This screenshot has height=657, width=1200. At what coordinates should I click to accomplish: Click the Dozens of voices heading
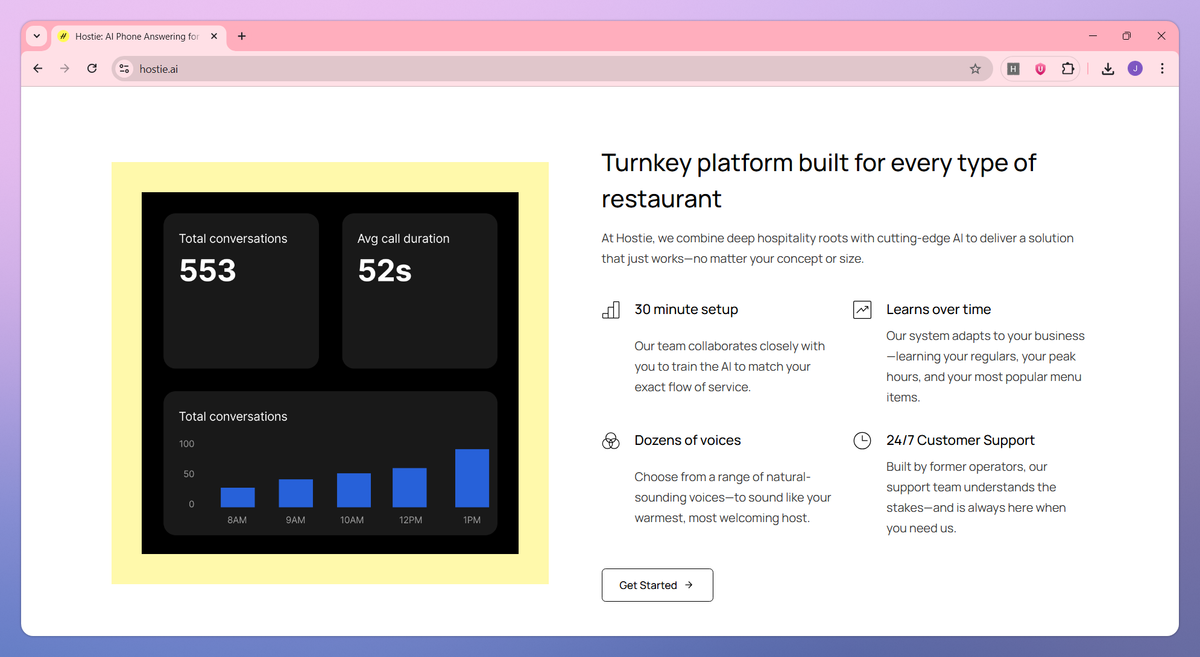(688, 441)
